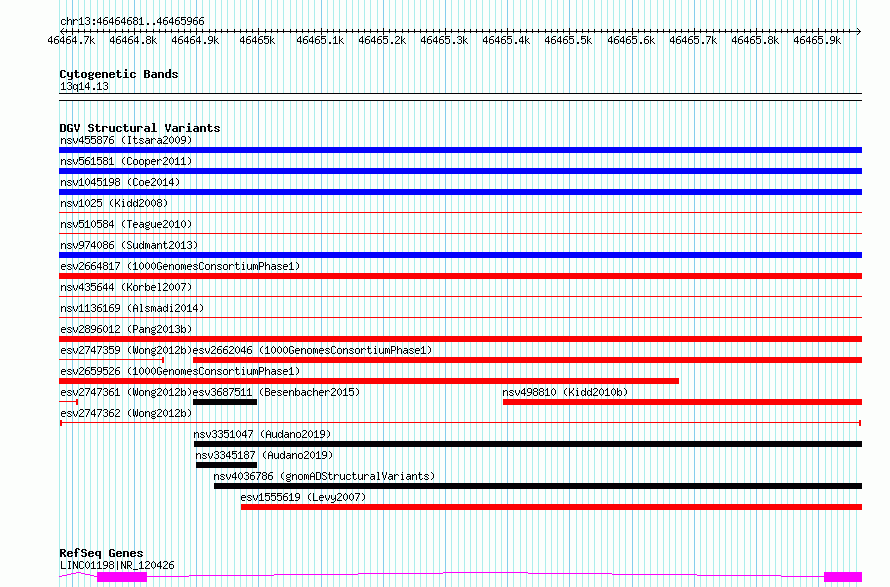Open variant nsv561581 (Cooper2011) label
Screen dimensions: 890x587
[x=126, y=161]
